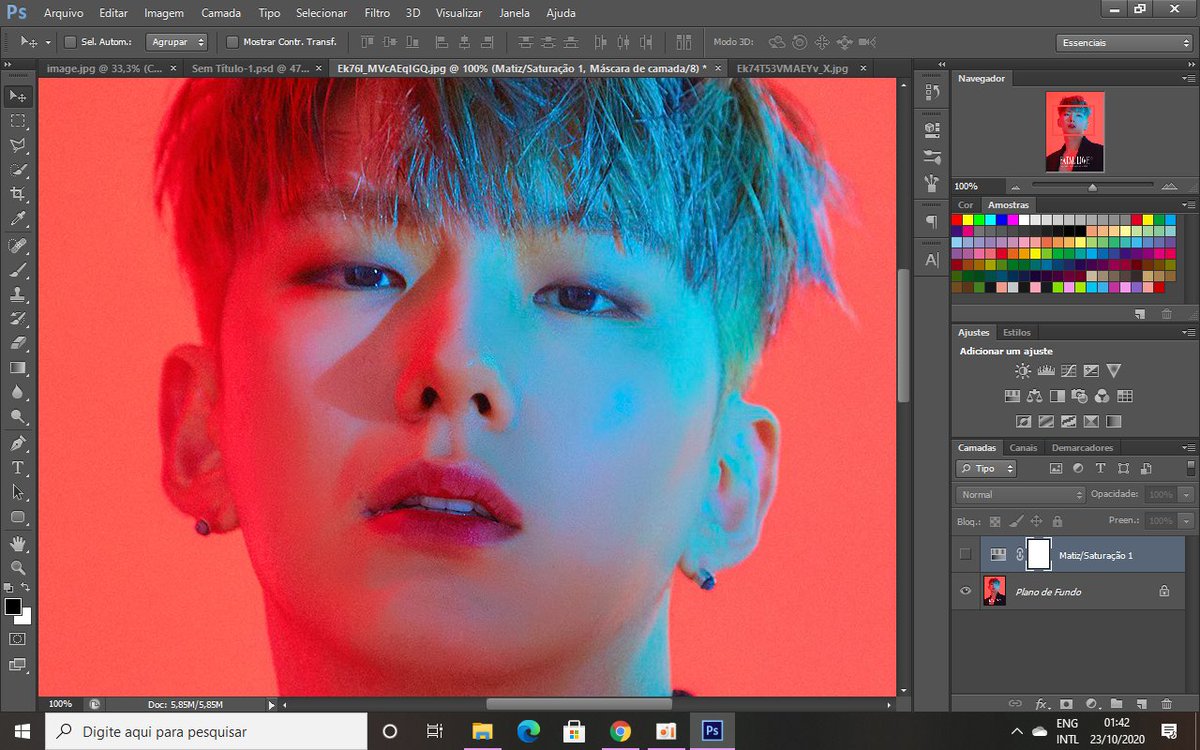Select the Gradient tool

click(18, 368)
